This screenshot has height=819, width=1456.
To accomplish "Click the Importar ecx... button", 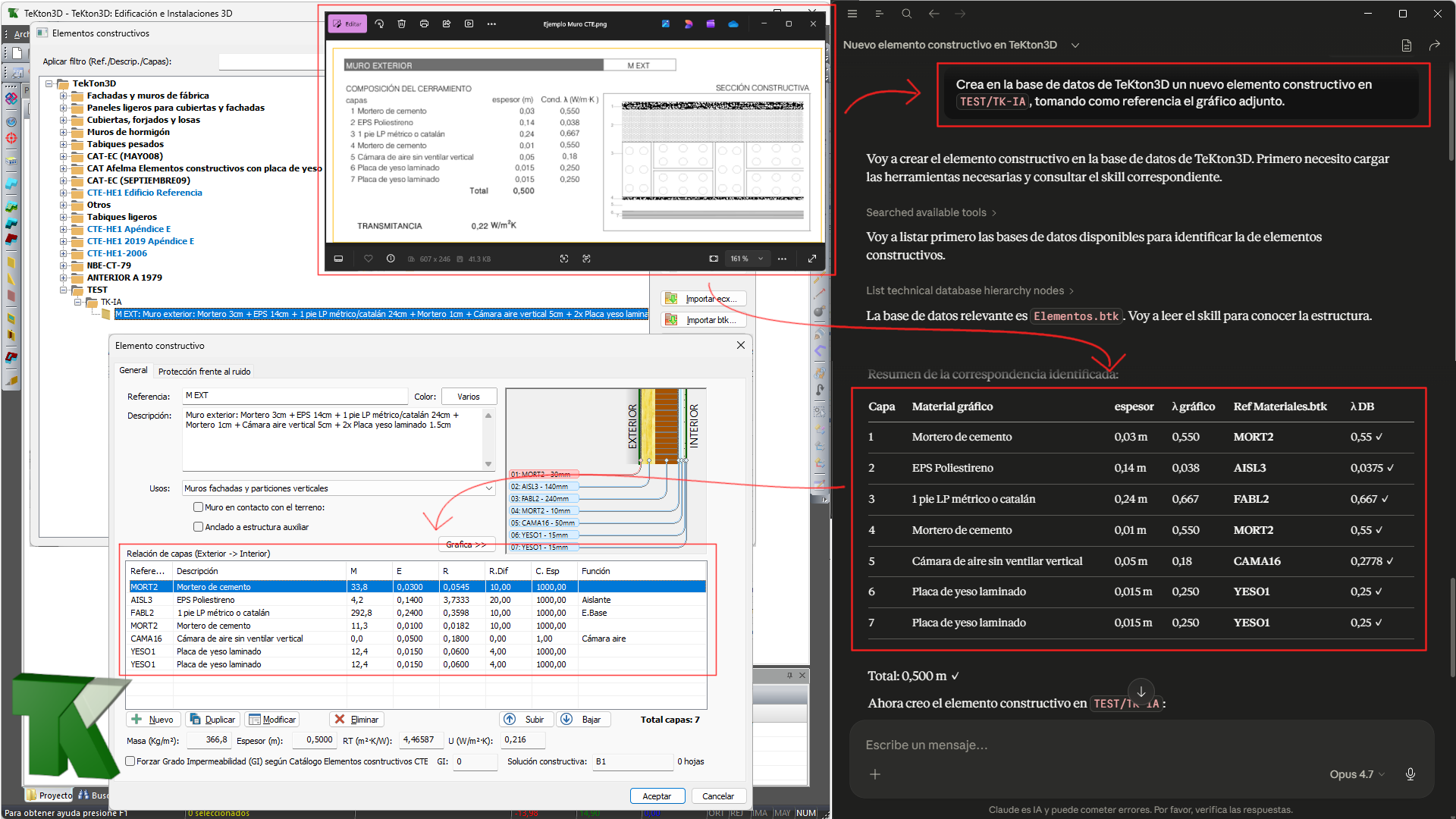I will pos(704,299).
